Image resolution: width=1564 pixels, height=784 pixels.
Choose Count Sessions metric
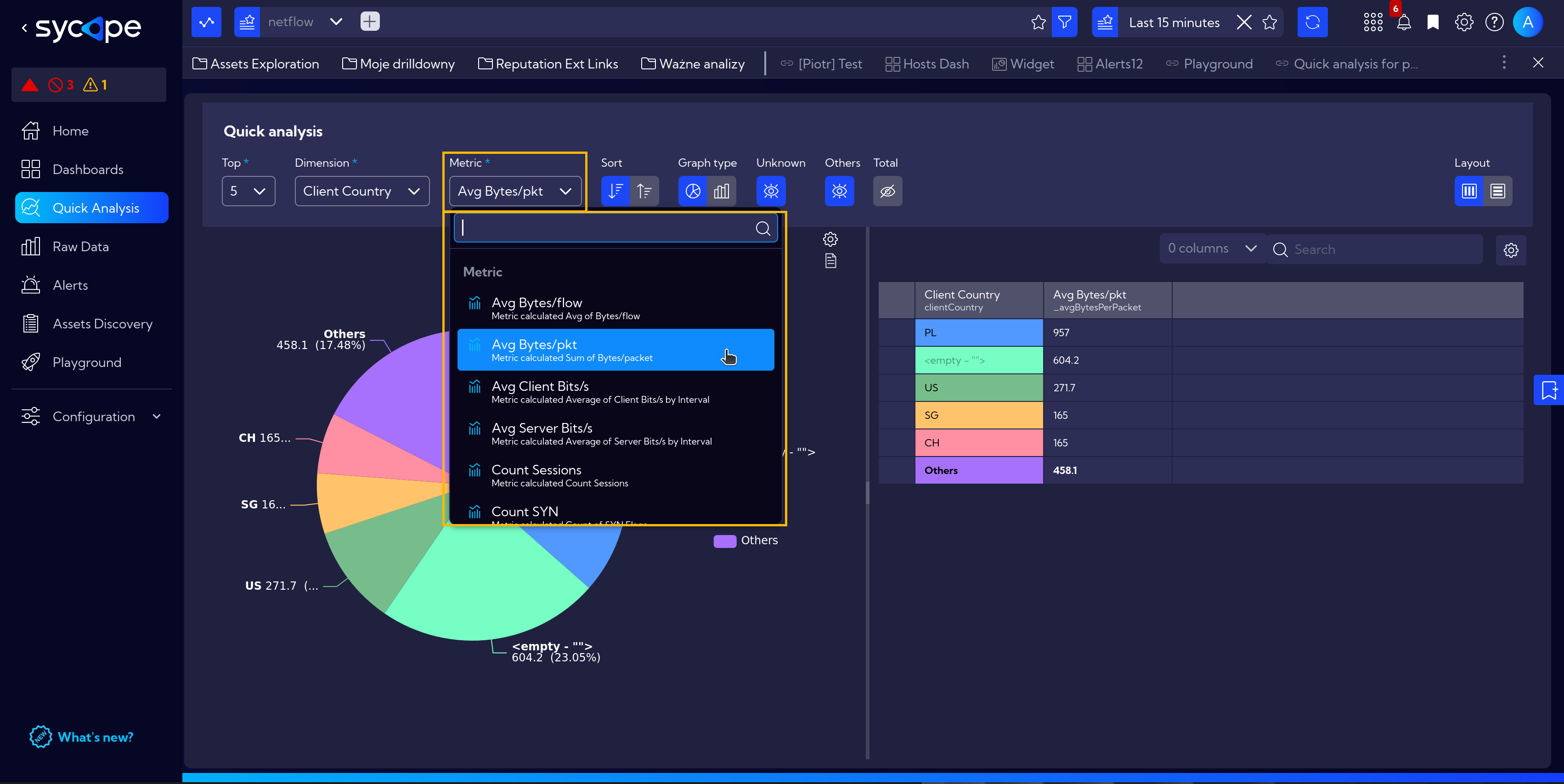(615, 475)
